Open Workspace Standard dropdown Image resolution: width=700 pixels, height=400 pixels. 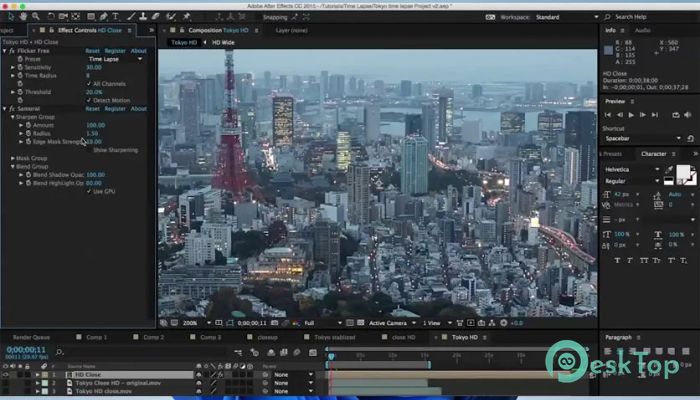(567, 17)
